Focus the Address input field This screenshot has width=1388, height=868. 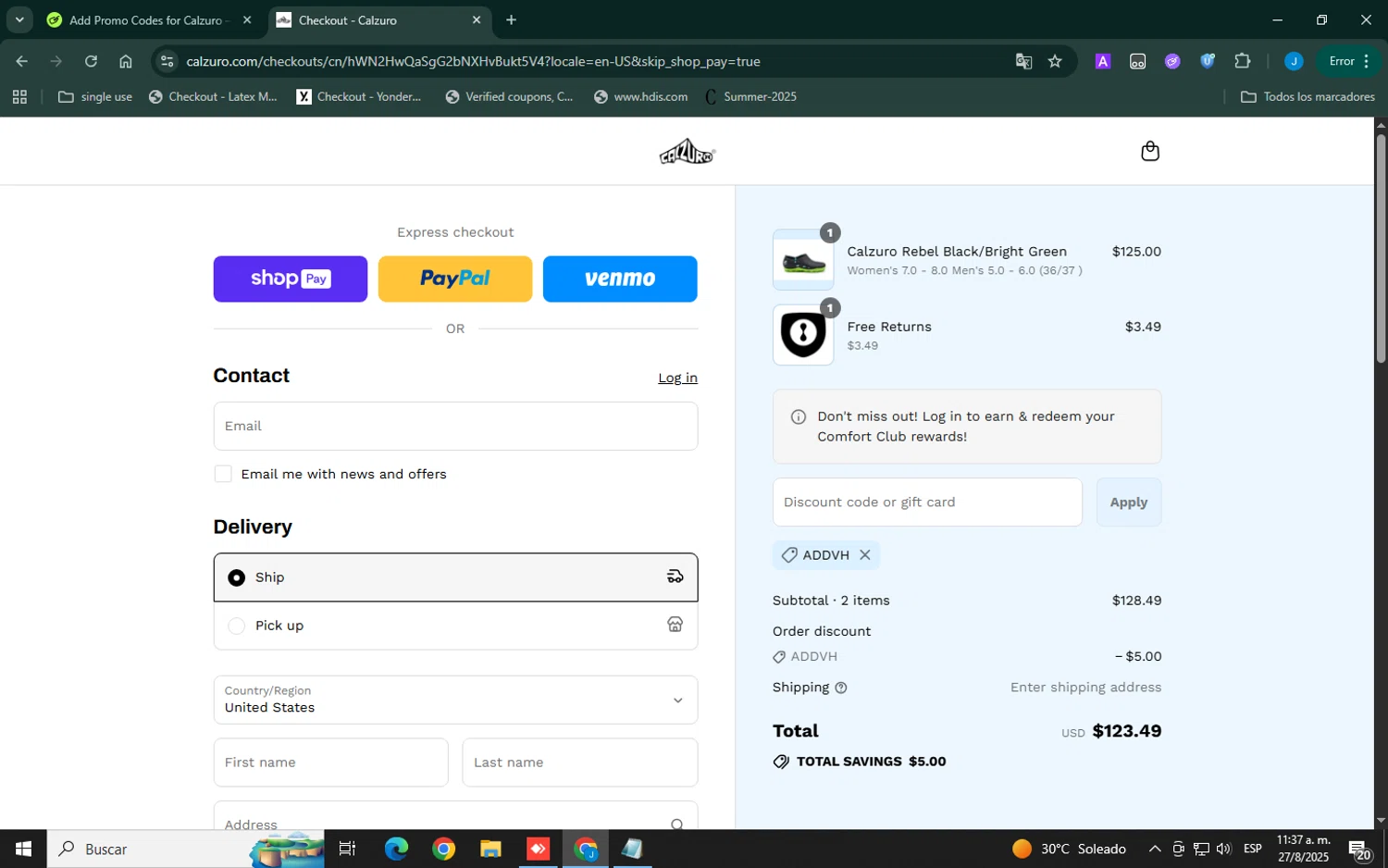tap(455, 816)
